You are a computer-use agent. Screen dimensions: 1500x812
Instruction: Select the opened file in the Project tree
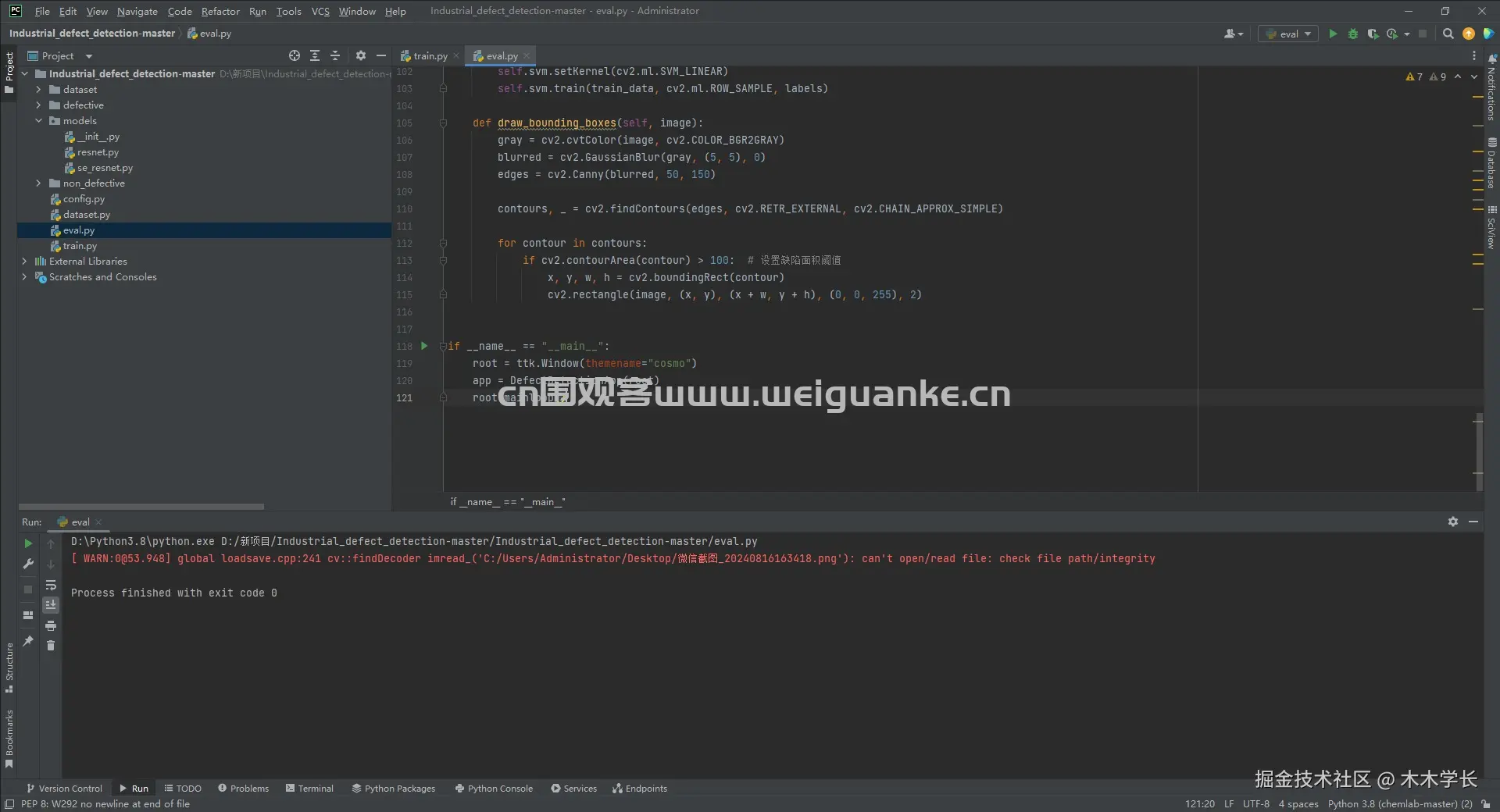[x=295, y=55]
